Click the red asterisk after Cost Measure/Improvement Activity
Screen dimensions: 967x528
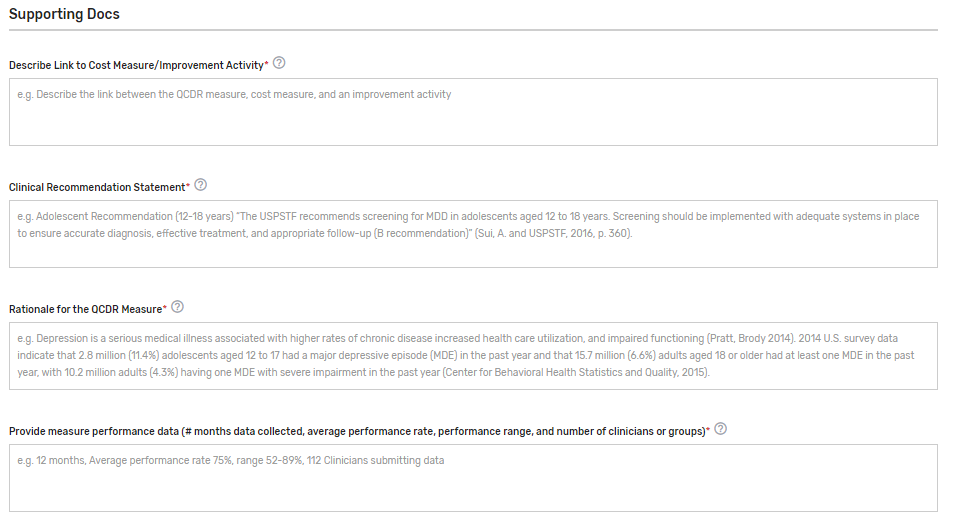pyautogui.click(x=266, y=64)
